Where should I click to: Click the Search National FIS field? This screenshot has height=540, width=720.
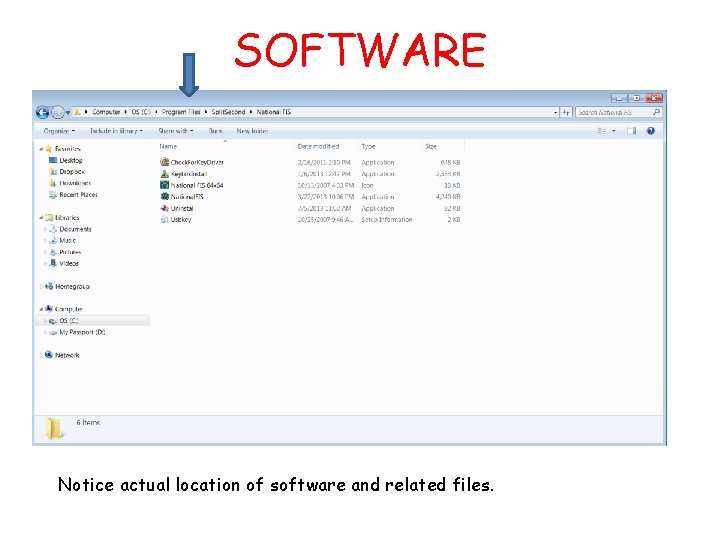619,112
